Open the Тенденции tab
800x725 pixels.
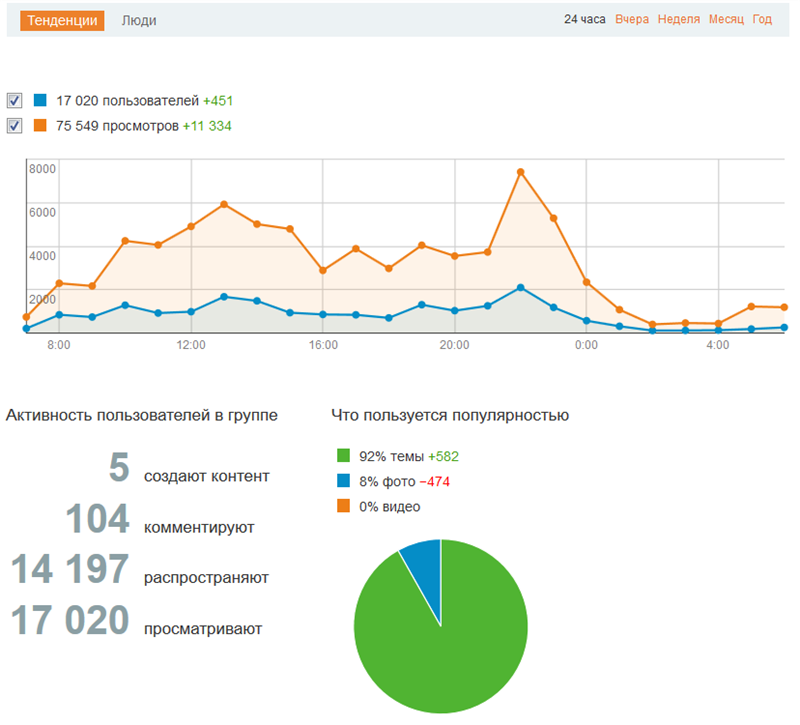[x=62, y=20]
